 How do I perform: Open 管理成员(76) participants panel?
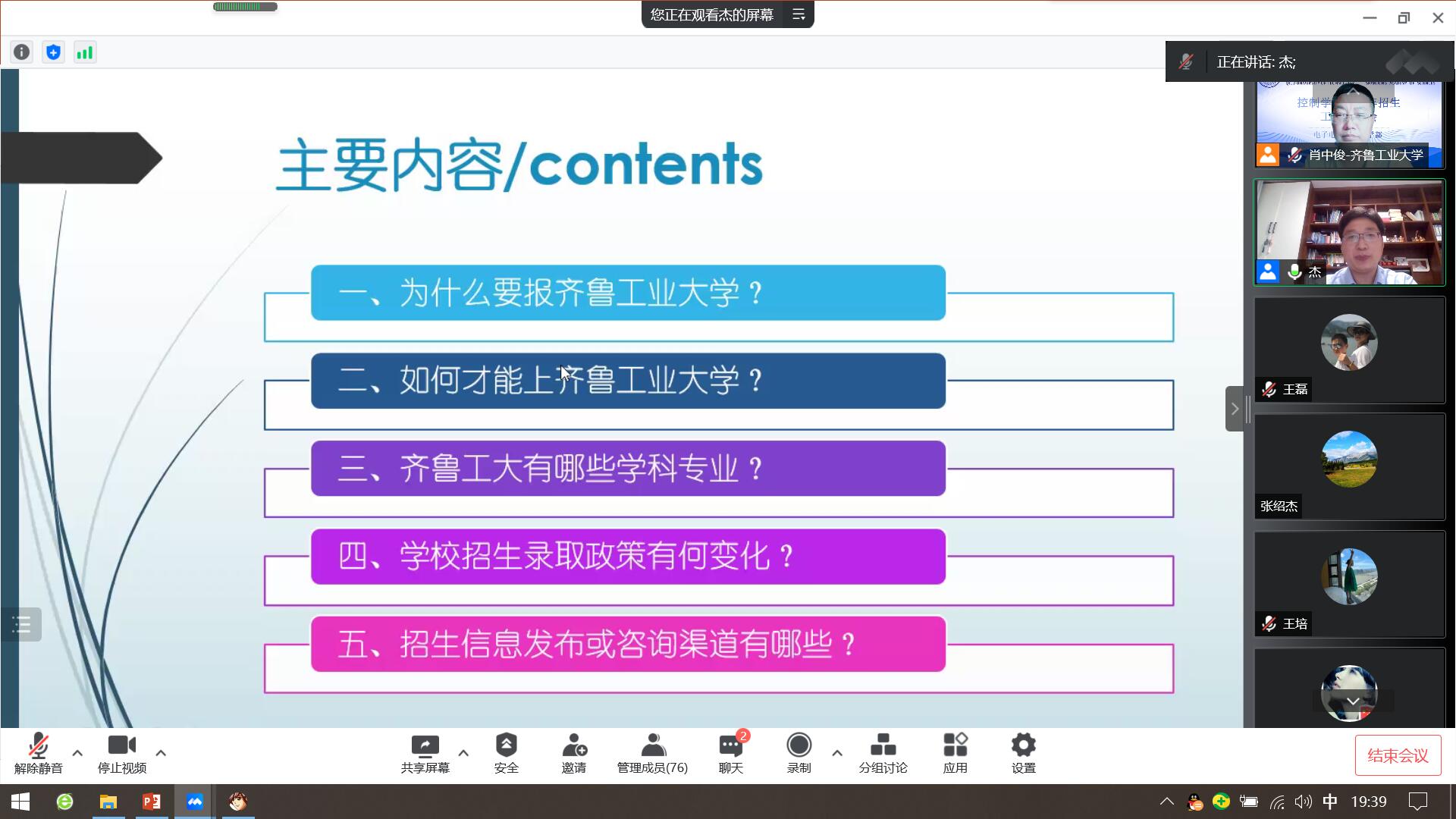[652, 753]
